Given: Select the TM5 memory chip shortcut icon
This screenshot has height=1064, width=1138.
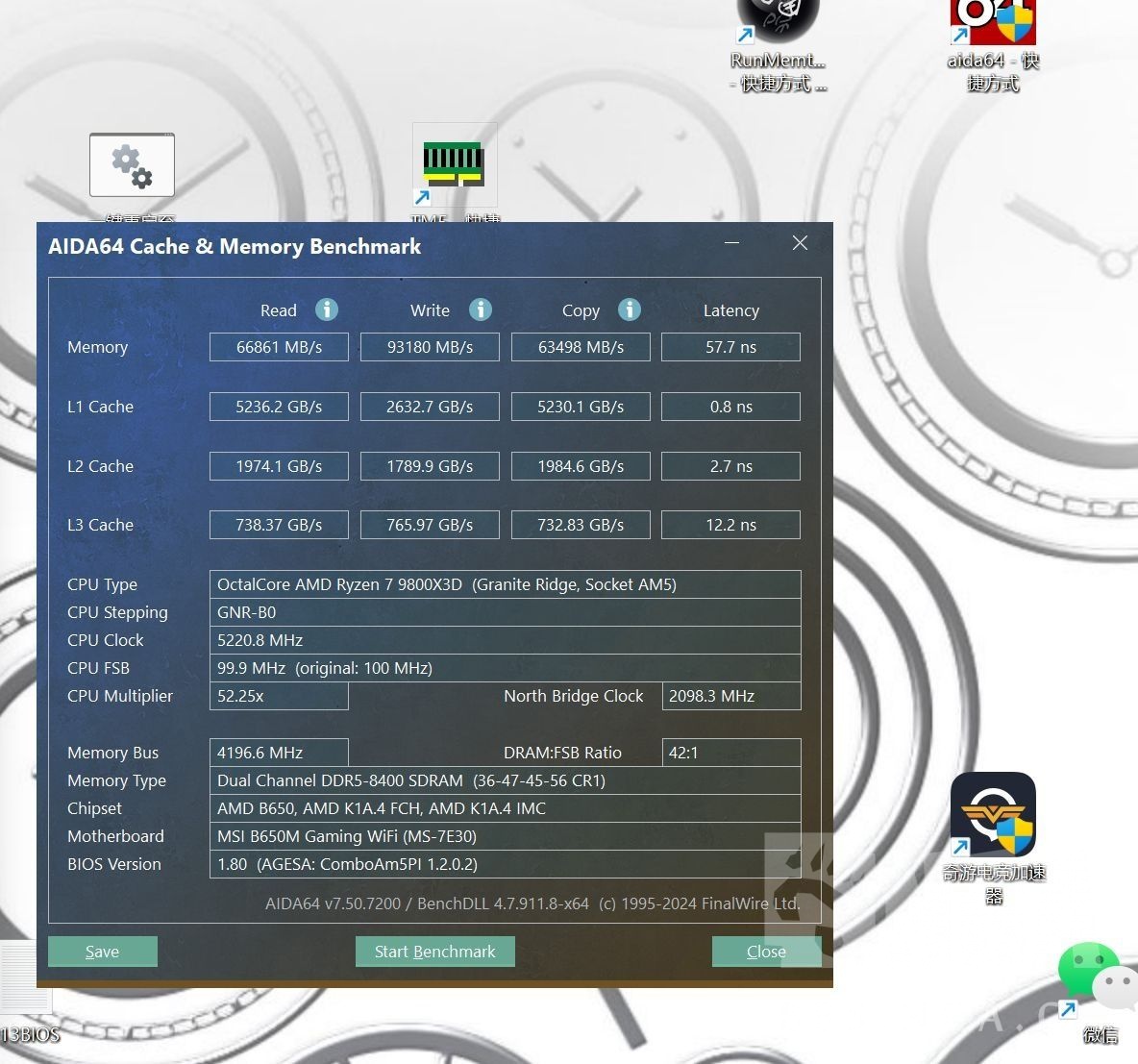Looking at the screenshot, I should pos(454,165).
